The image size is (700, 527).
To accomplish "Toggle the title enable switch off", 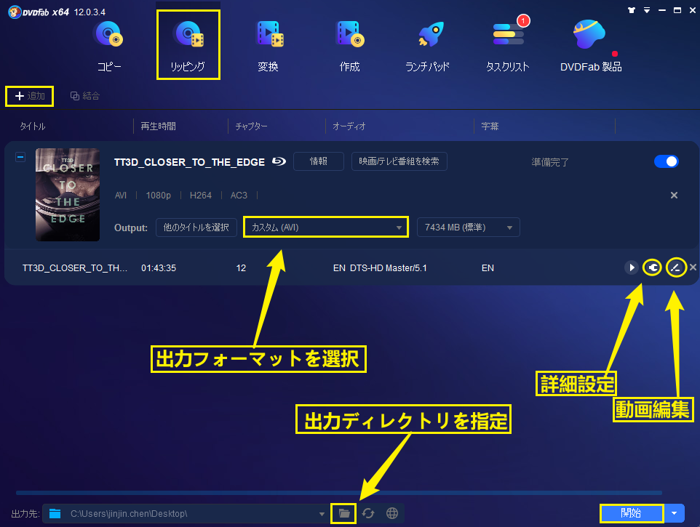I will pos(665,161).
